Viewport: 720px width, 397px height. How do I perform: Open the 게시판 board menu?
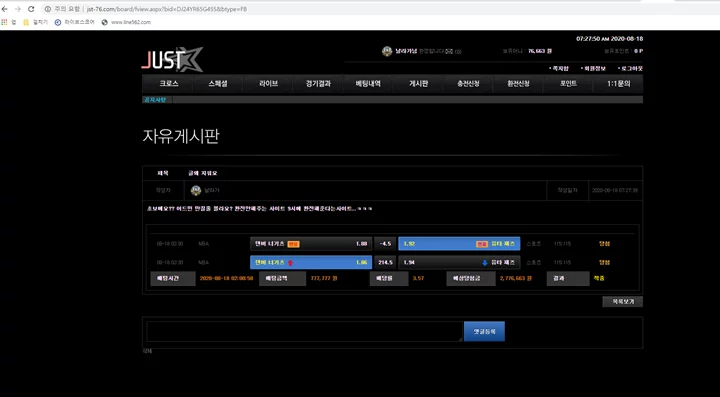pyautogui.click(x=418, y=84)
